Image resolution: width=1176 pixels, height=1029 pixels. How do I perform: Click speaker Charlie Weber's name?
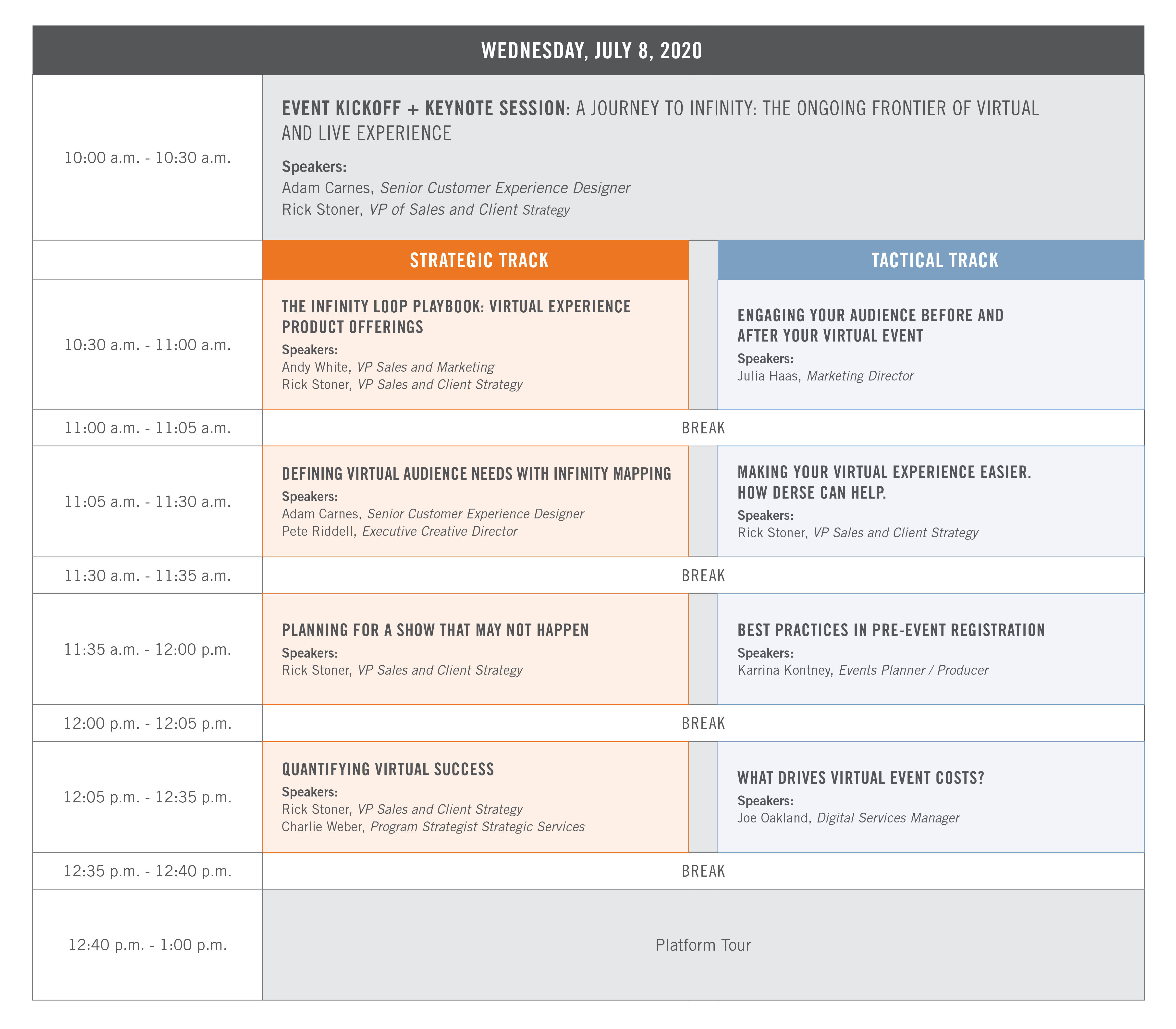(x=322, y=826)
